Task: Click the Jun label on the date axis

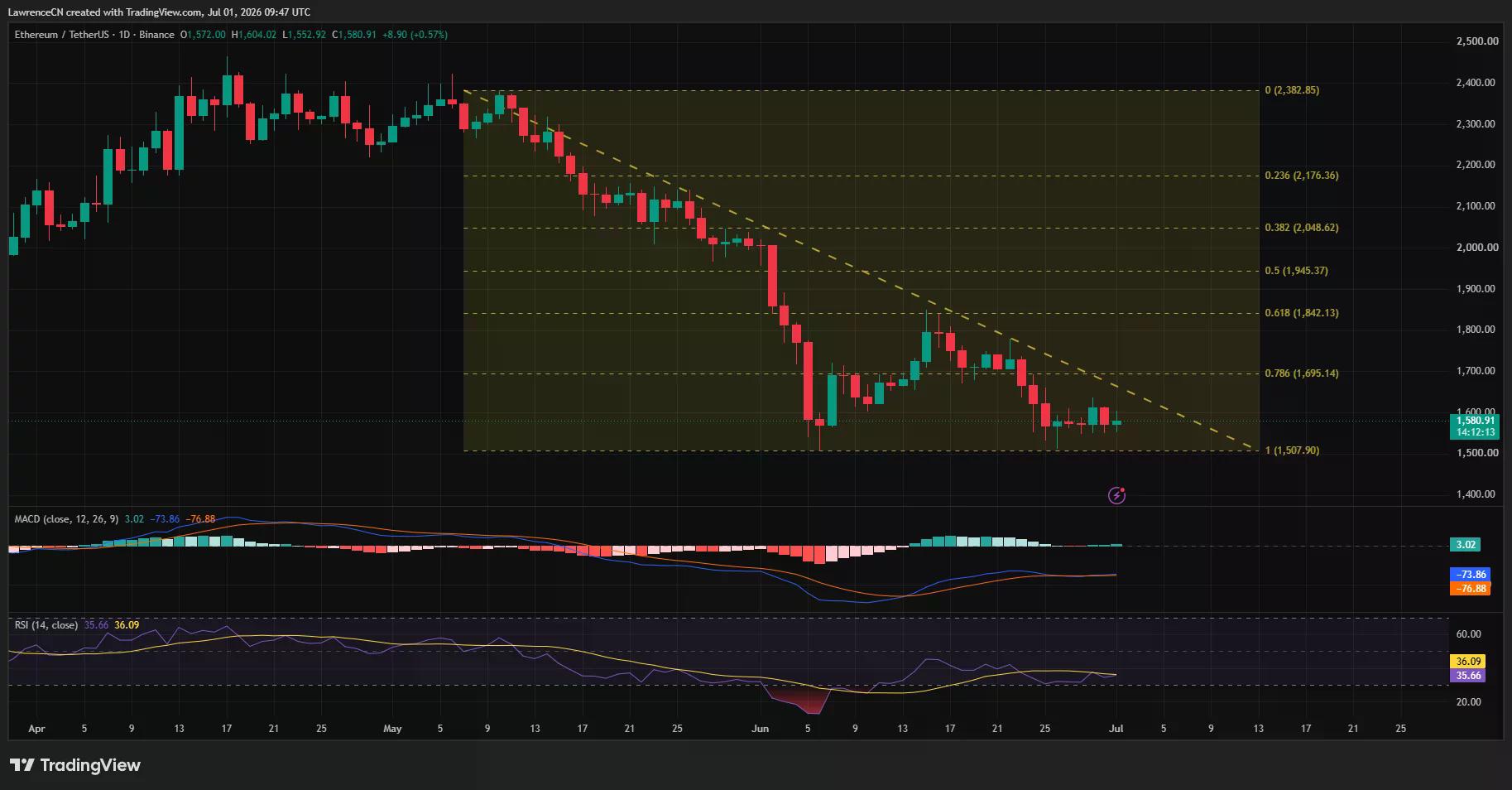Action: (x=760, y=729)
